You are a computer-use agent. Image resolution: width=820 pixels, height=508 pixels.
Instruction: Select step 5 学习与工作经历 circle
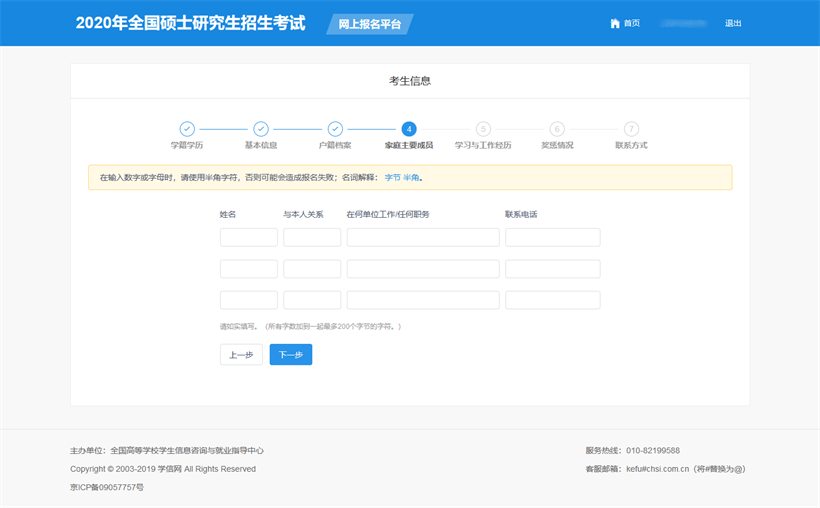pos(483,128)
